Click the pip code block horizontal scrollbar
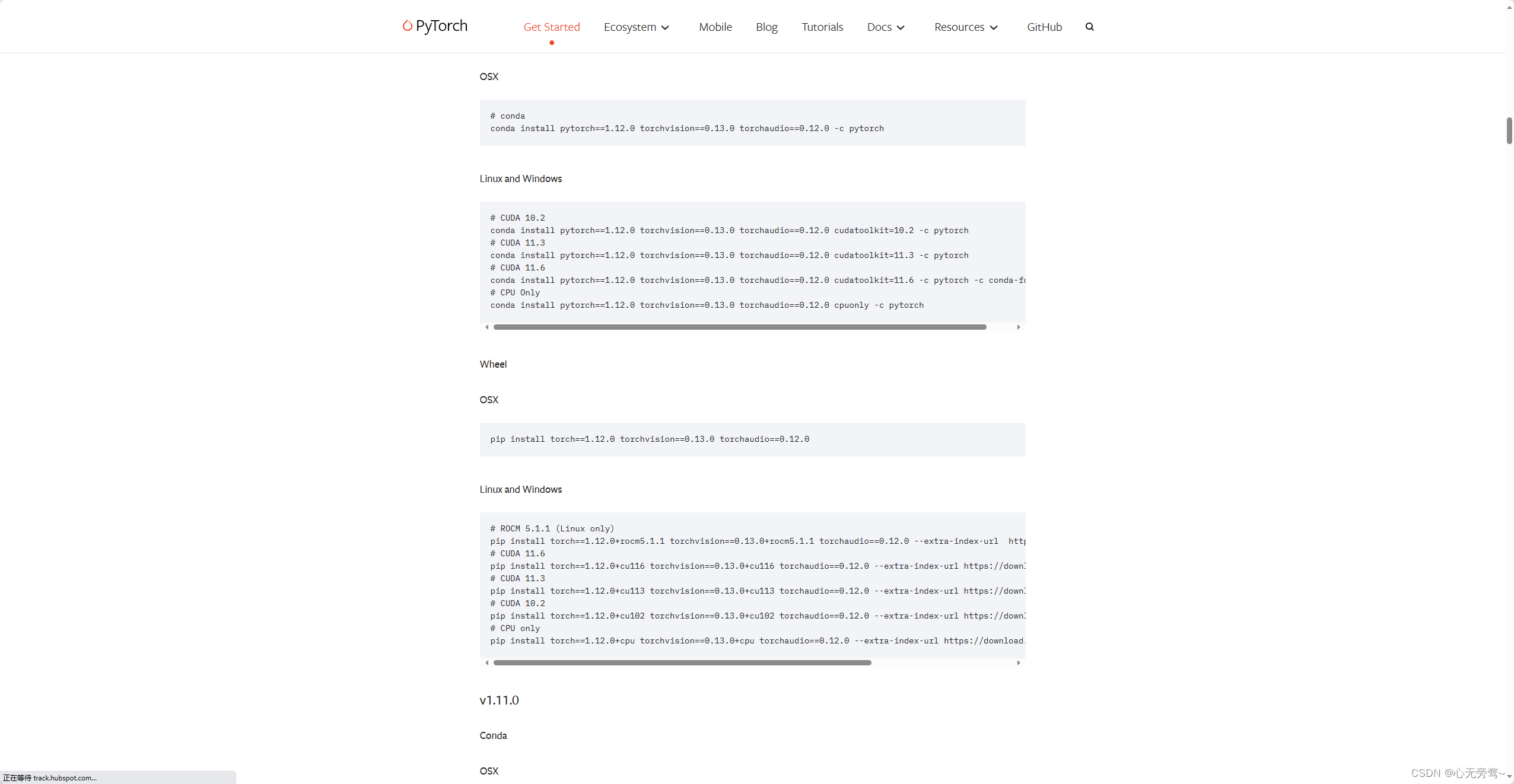The height and width of the screenshot is (784, 1514). tap(682, 662)
